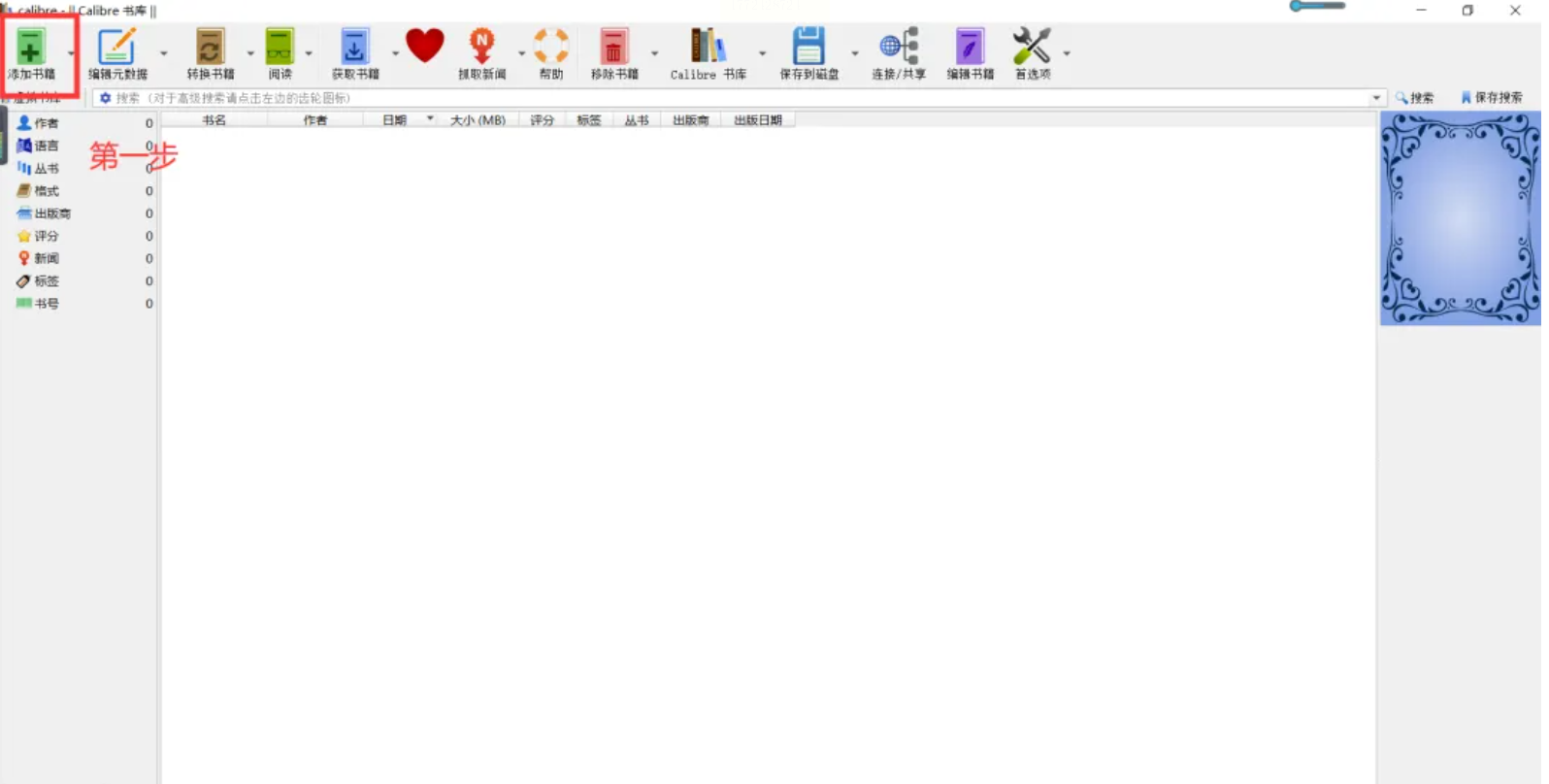Sort by the 书名 column header

(x=214, y=120)
